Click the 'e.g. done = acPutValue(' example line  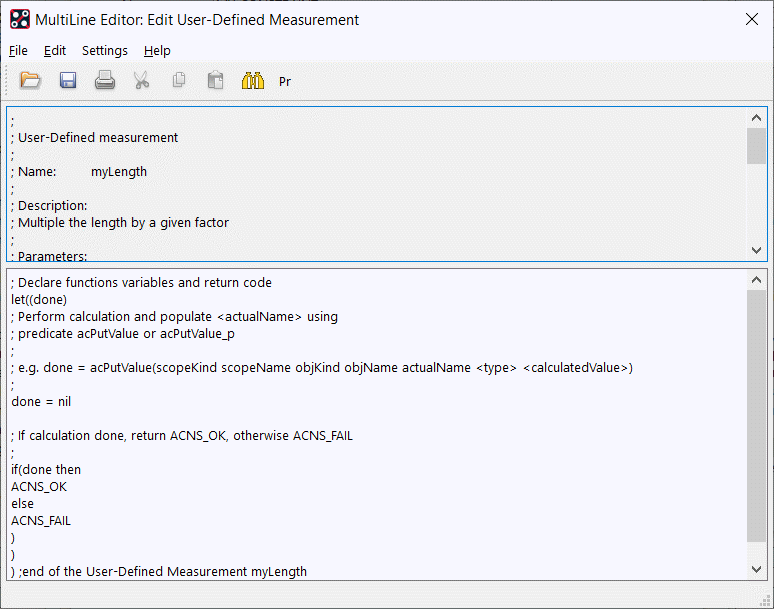click(322, 368)
